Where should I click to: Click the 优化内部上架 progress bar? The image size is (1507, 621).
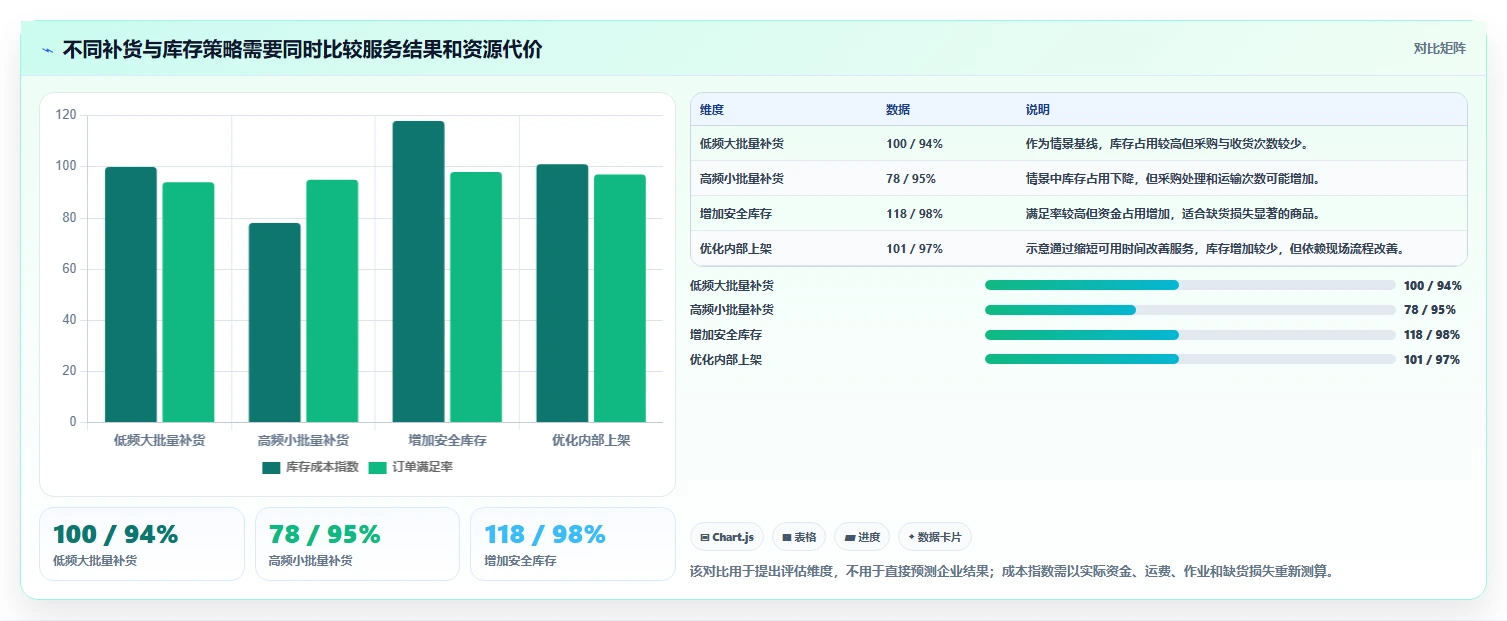[1190, 359]
